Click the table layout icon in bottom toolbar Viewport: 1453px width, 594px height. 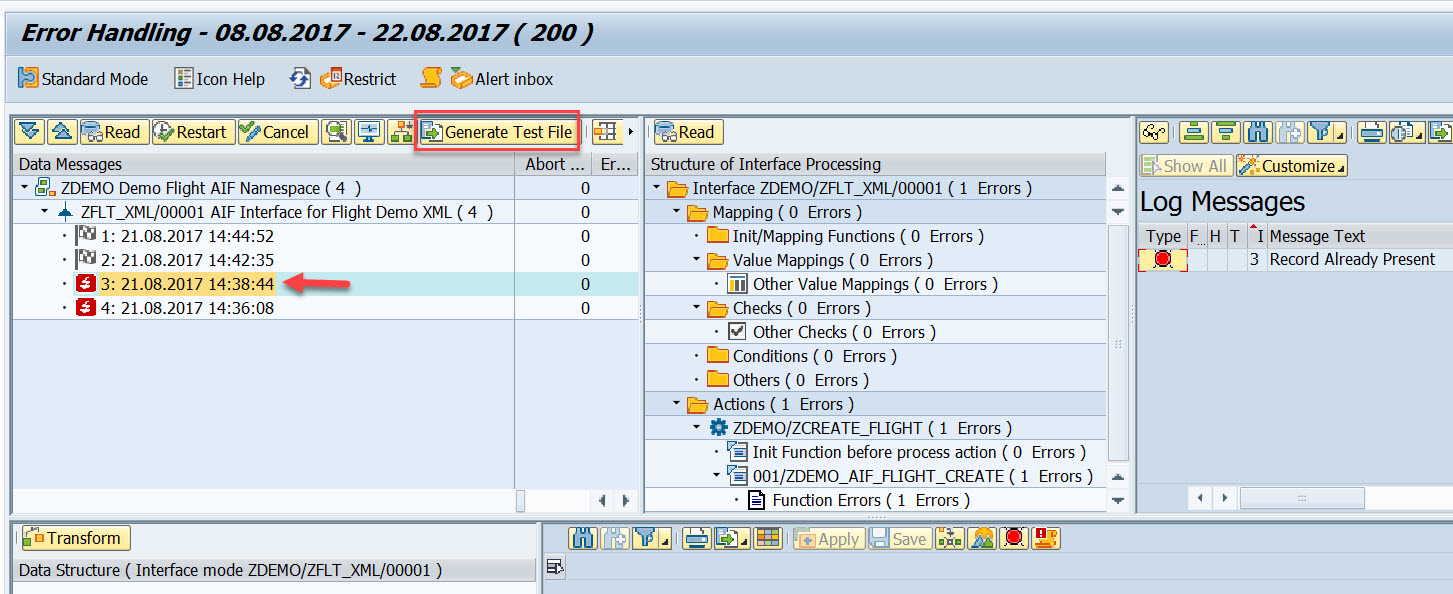coord(768,538)
